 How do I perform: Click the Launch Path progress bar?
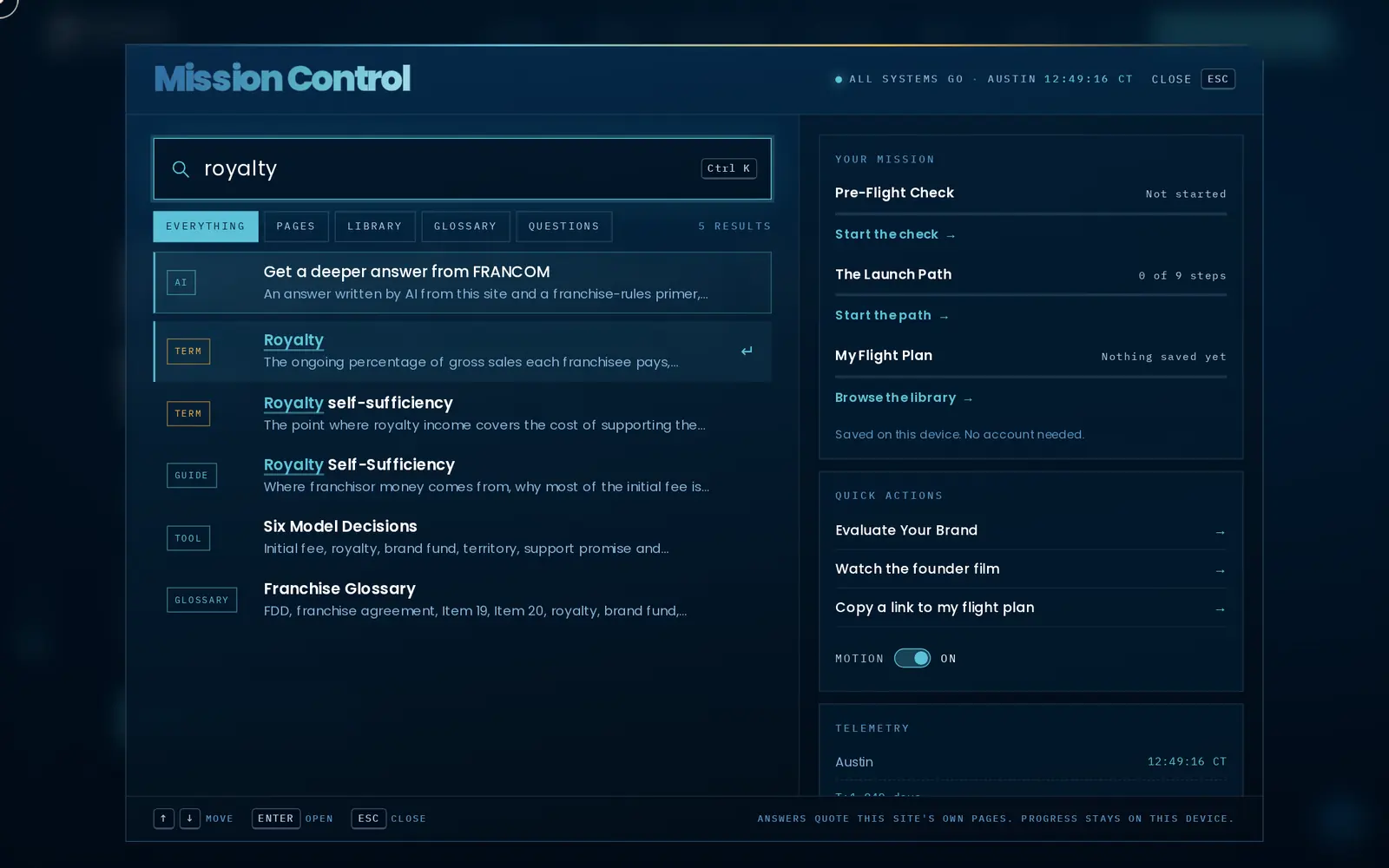[1030, 295]
